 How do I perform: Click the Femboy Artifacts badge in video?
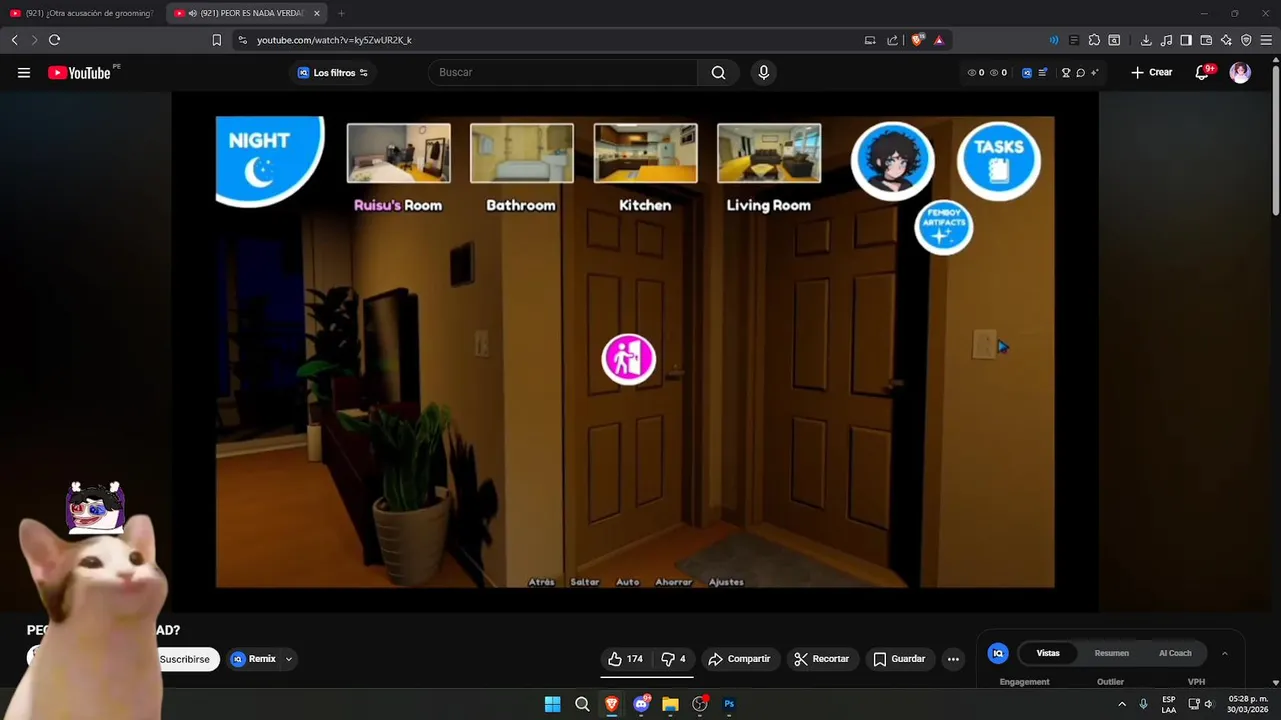(x=944, y=227)
